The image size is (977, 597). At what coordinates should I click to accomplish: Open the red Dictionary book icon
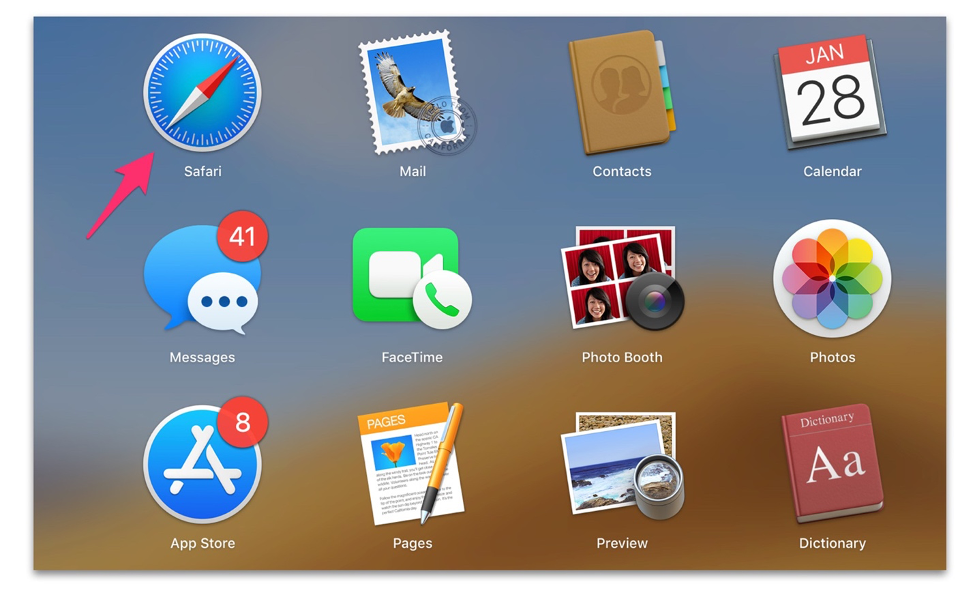(x=832, y=463)
